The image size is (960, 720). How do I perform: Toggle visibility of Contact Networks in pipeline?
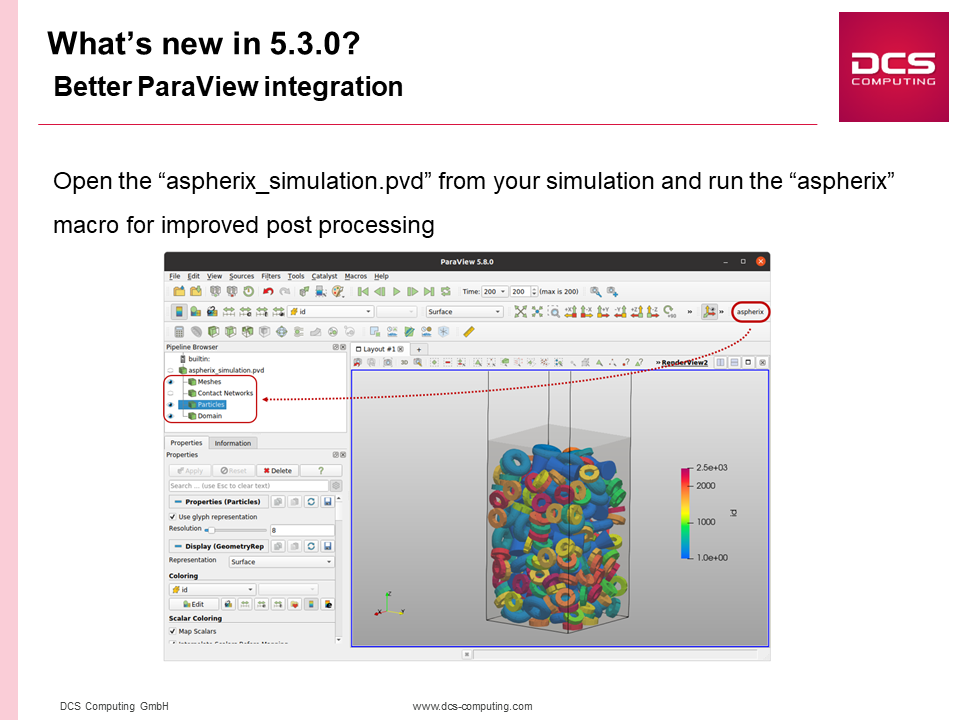[x=171, y=393]
